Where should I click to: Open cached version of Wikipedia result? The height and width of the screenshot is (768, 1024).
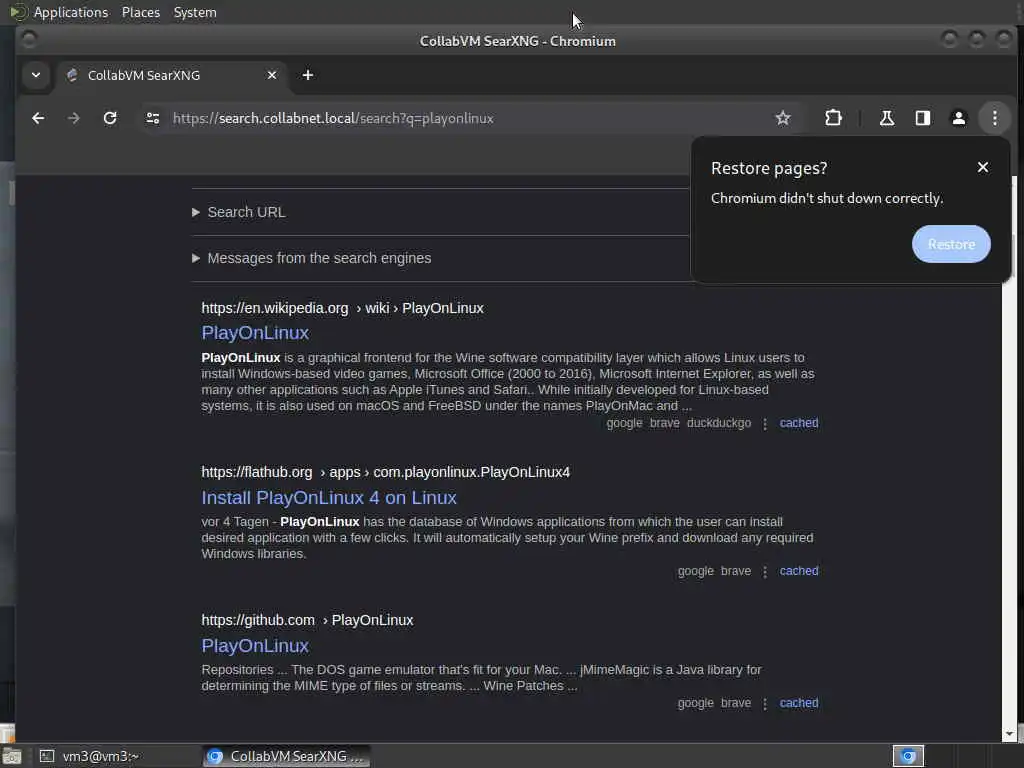point(798,423)
